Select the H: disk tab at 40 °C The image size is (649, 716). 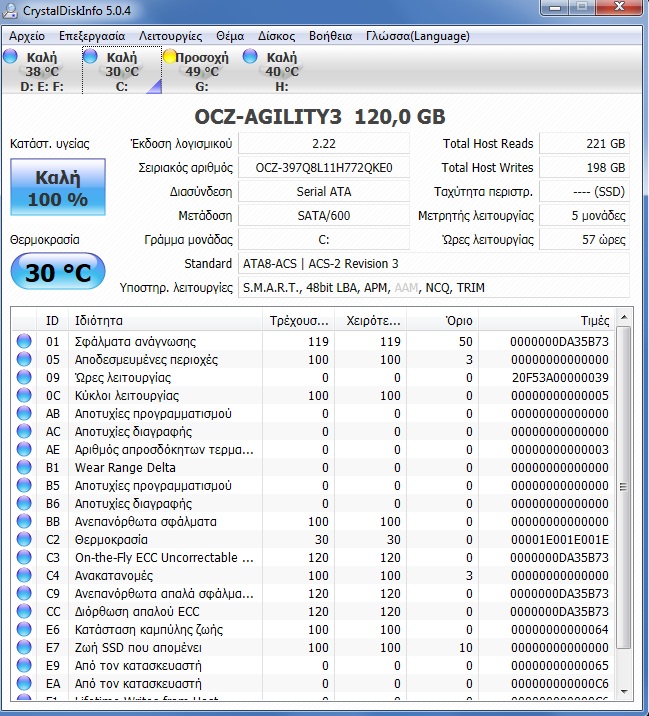coord(282,70)
